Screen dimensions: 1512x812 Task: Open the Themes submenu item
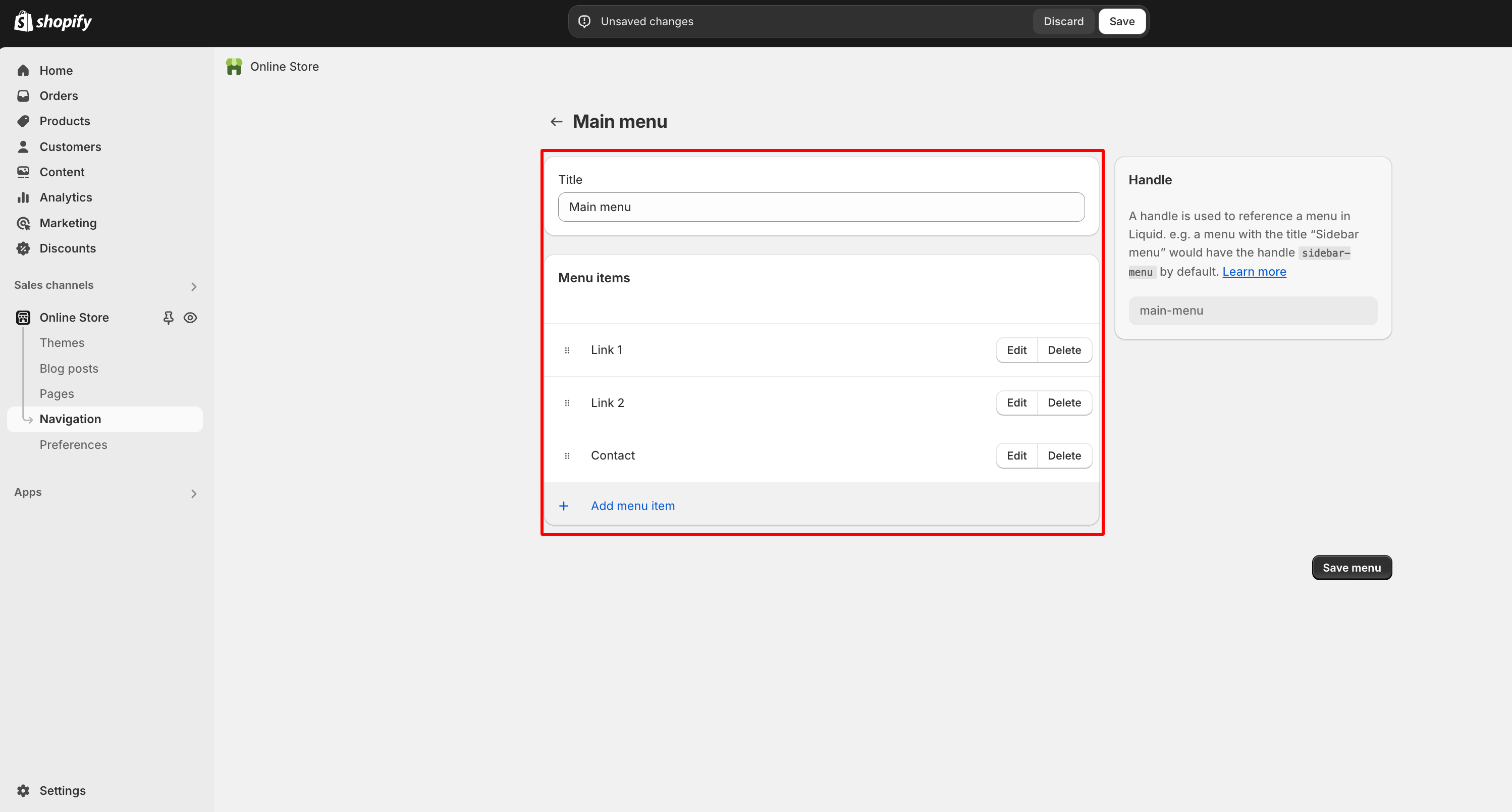tap(62, 343)
